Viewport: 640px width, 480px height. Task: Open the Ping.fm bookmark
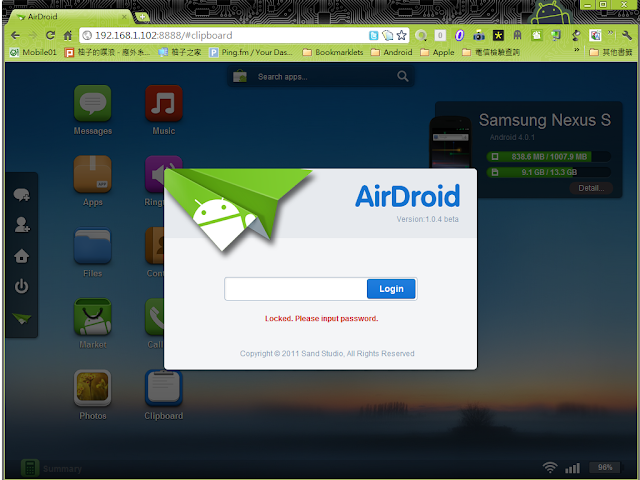pyautogui.click(x=251, y=52)
